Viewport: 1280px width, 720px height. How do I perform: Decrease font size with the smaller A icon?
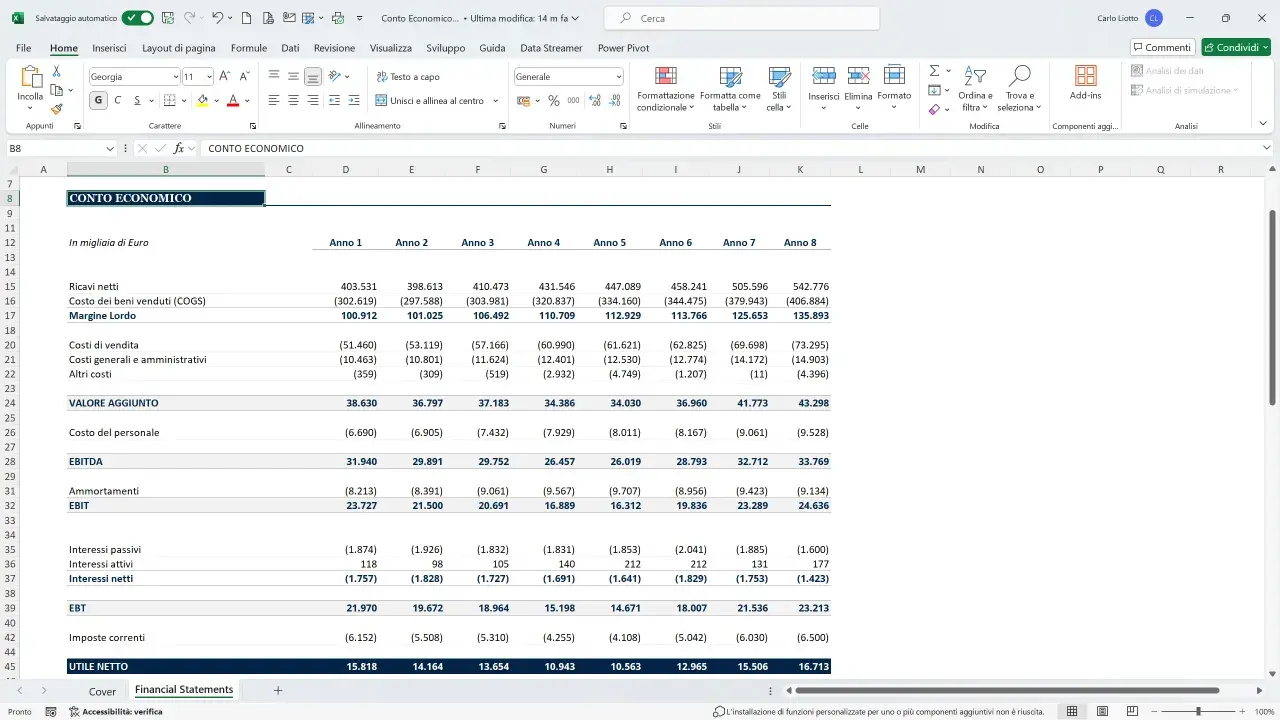(x=244, y=76)
